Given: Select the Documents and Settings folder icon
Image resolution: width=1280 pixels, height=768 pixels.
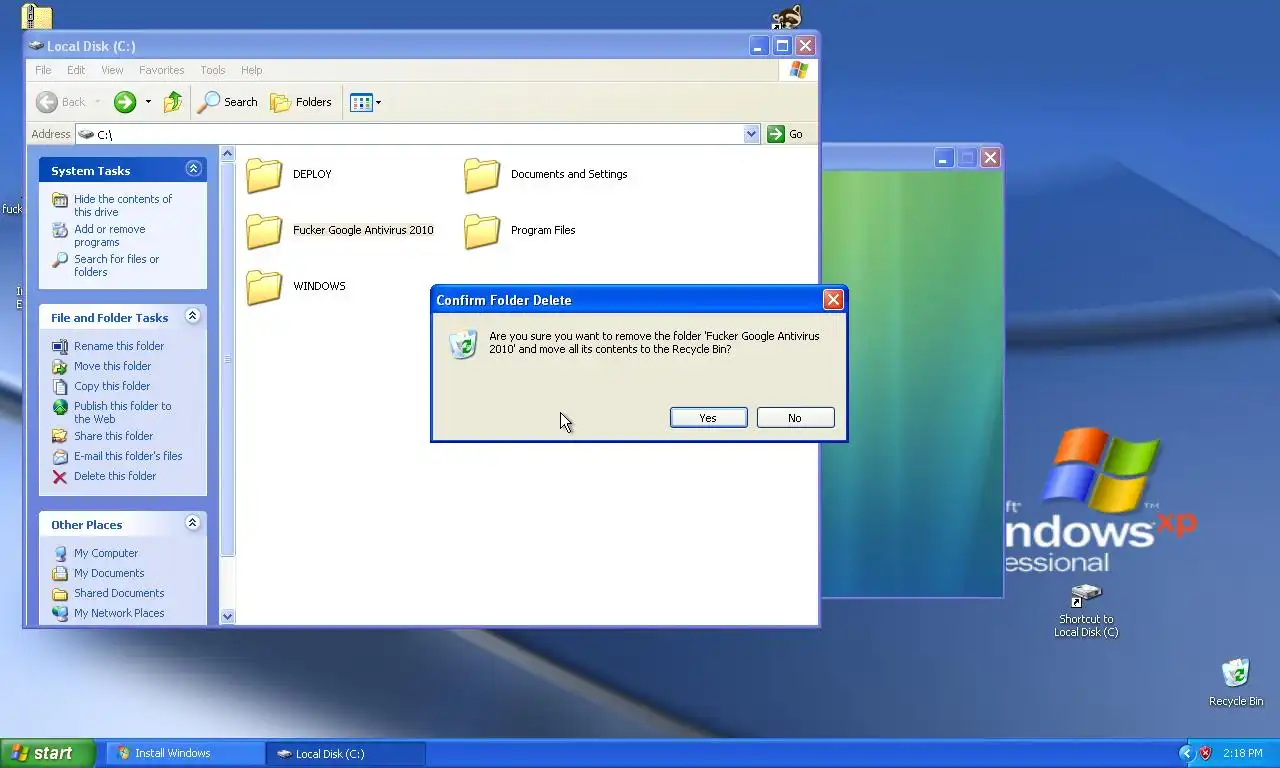Looking at the screenshot, I should 482,175.
